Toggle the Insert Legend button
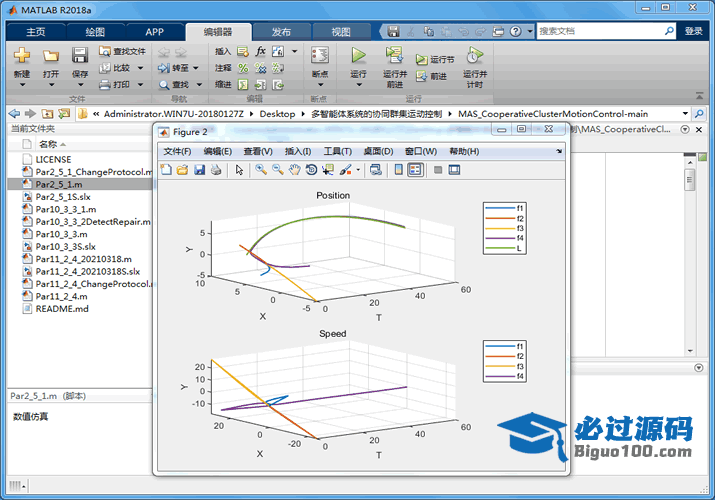Image resolution: width=715 pixels, height=500 pixels. pos(416,170)
